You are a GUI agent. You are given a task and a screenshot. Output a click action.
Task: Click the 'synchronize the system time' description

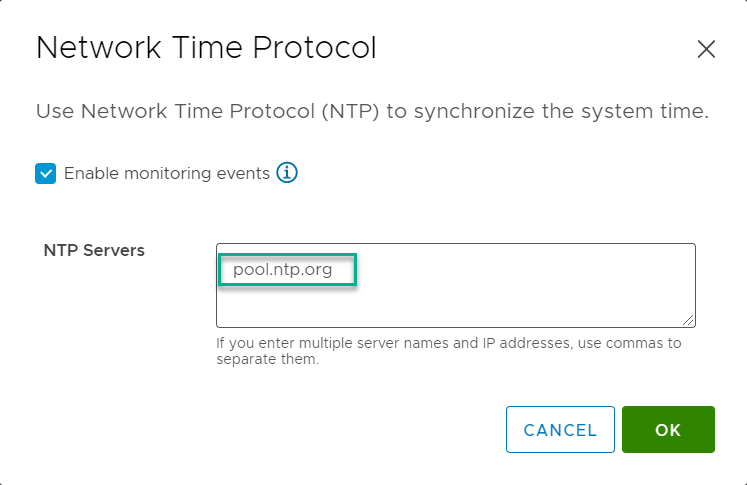tap(547, 111)
